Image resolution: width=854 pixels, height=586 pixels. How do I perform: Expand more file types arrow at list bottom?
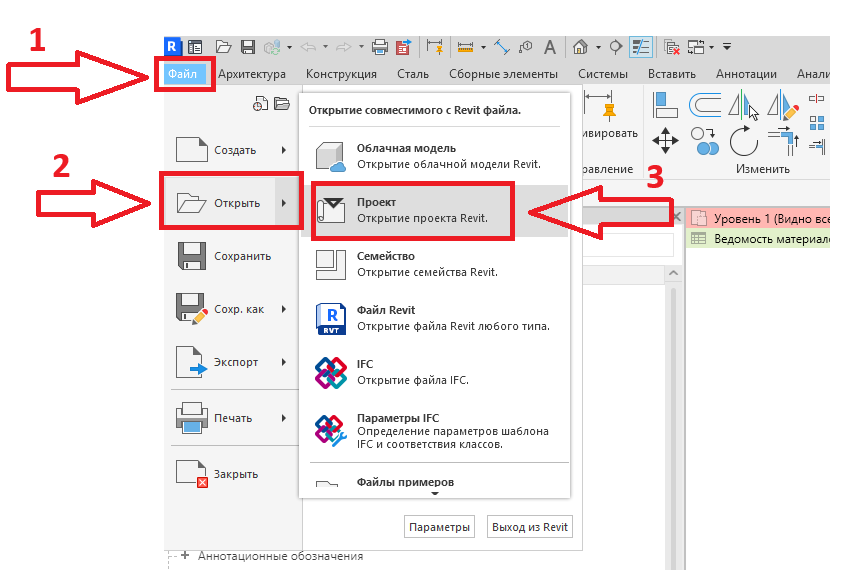point(435,494)
